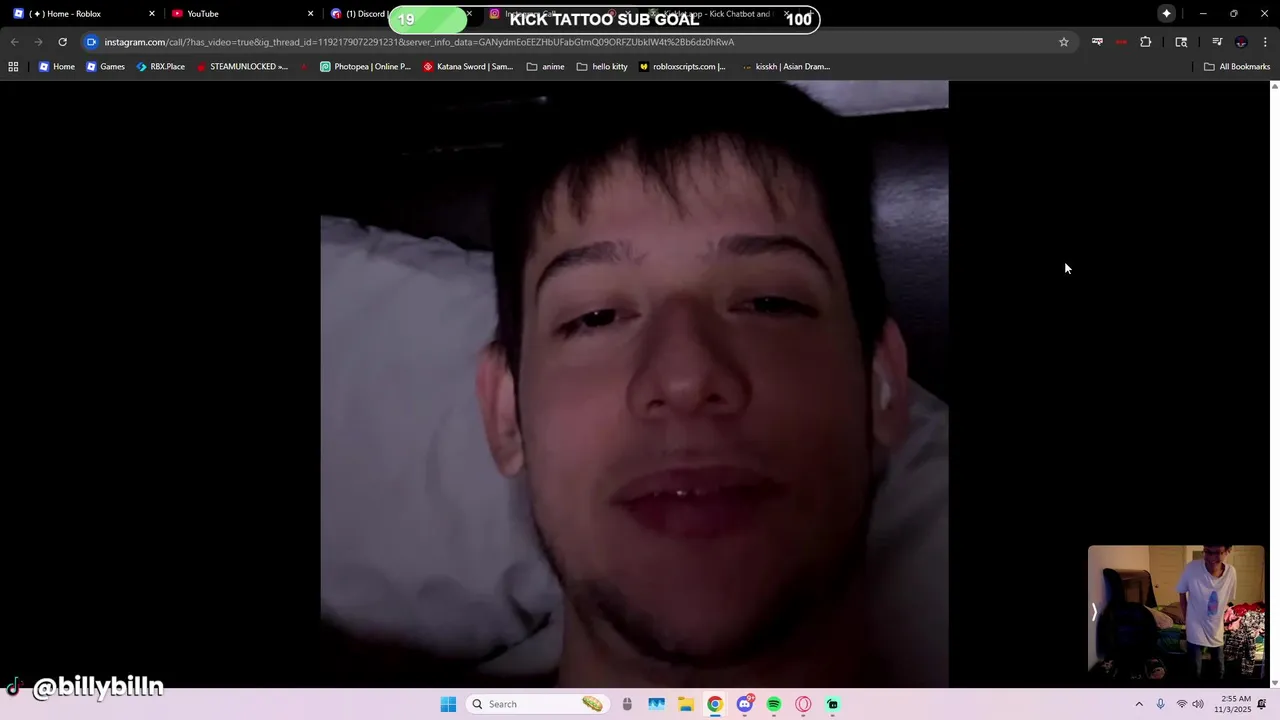Close the Home - Roblox tab
This screenshot has width=1280, height=720.
coord(152,14)
